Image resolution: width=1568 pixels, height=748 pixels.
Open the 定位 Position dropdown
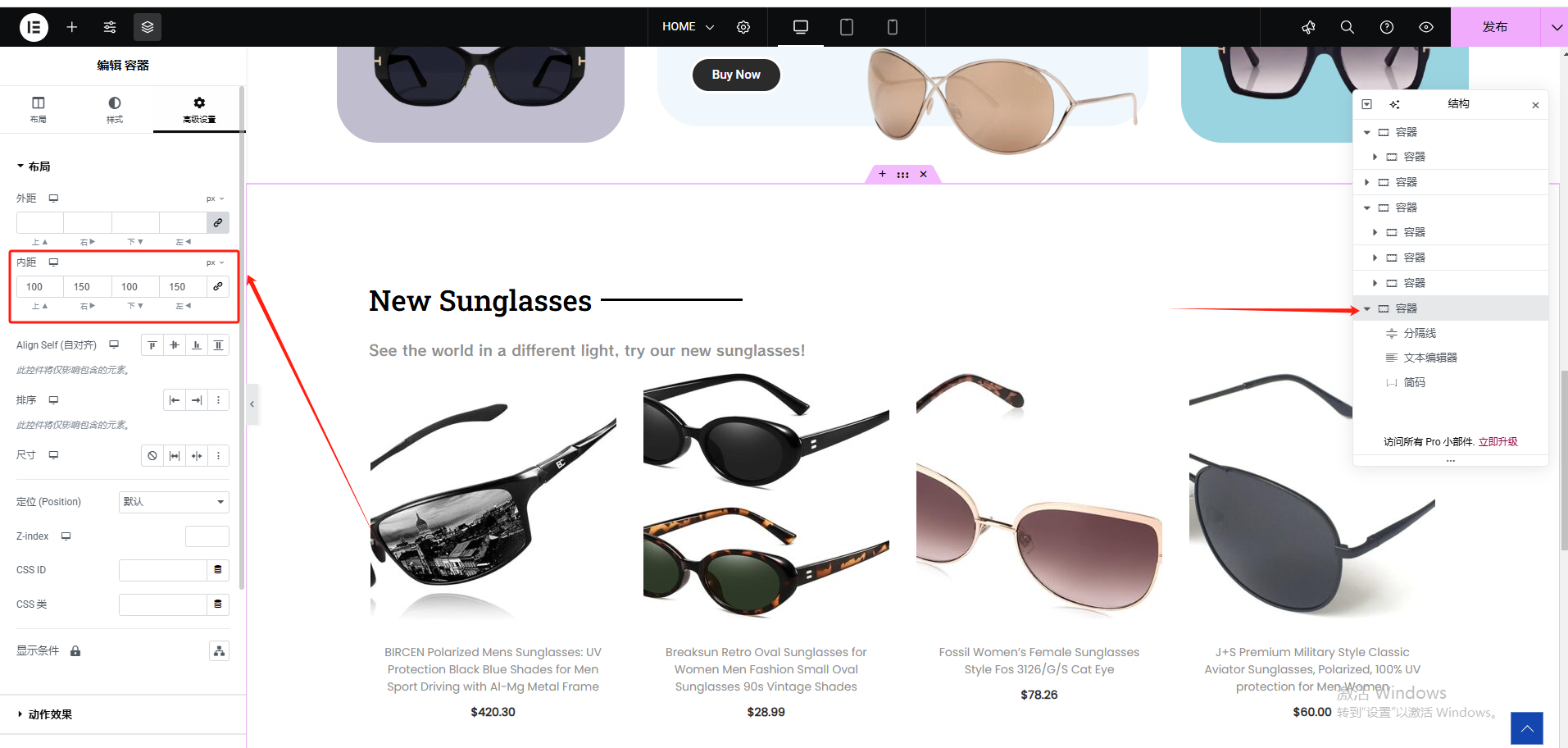pos(174,502)
